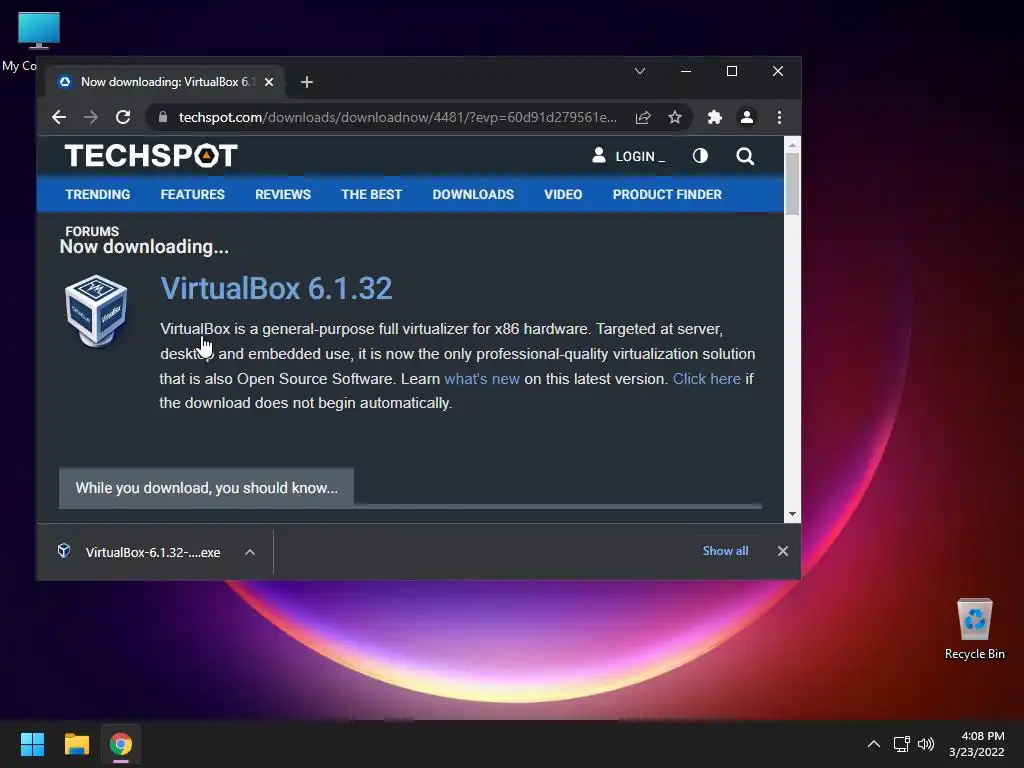Viewport: 1024px width, 768px height.
Task: Open the Chrome profile avatar
Action: (746, 118)
